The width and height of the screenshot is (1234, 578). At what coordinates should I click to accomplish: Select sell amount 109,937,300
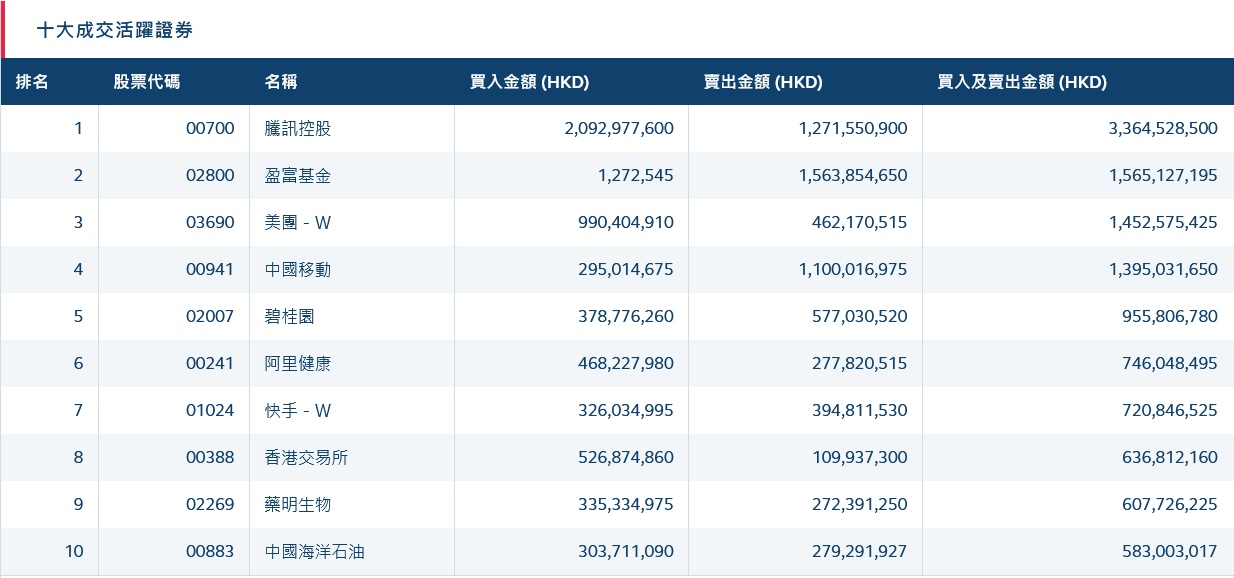coord(860,457)
